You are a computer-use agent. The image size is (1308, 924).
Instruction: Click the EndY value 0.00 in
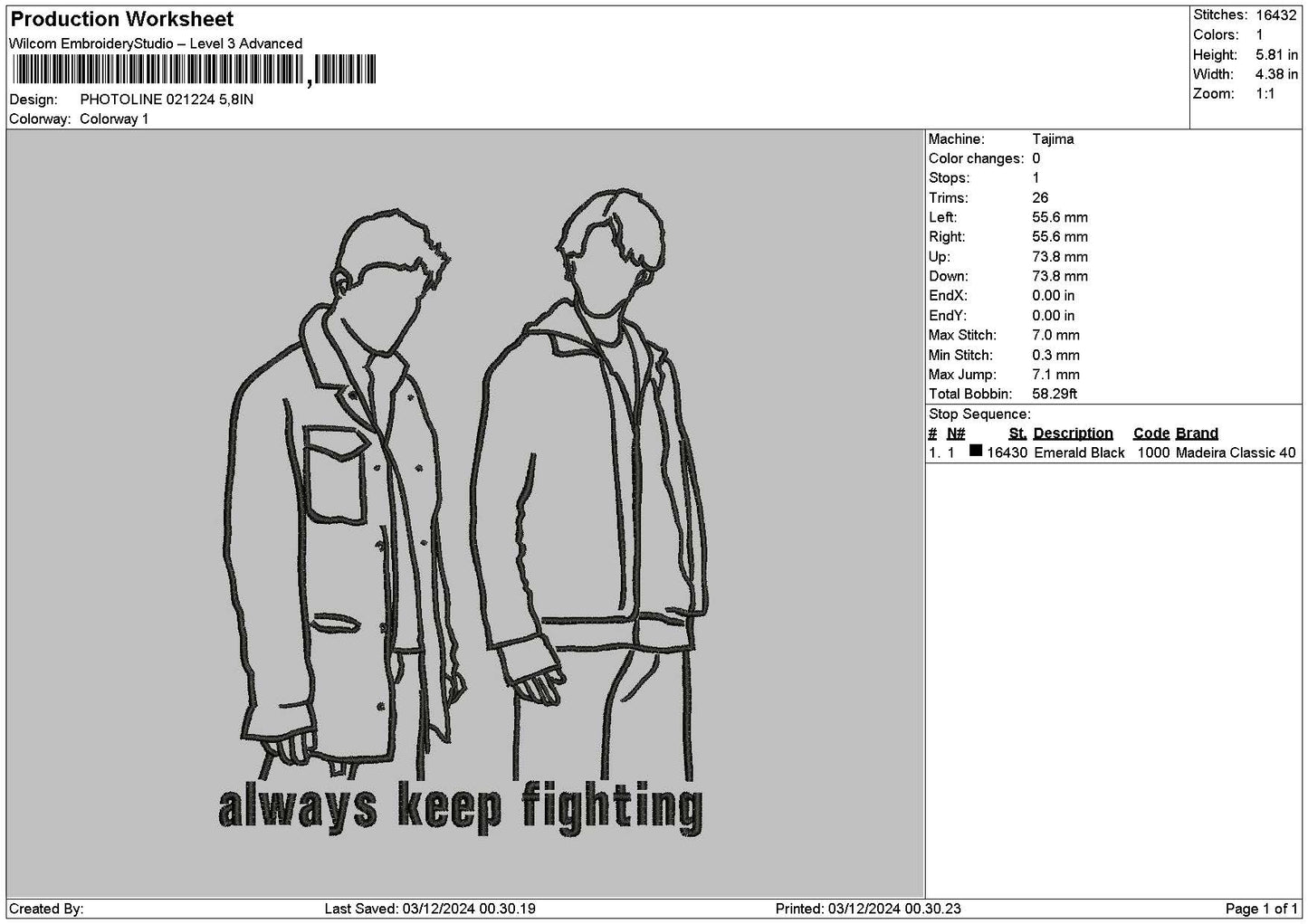[1054, 316]
